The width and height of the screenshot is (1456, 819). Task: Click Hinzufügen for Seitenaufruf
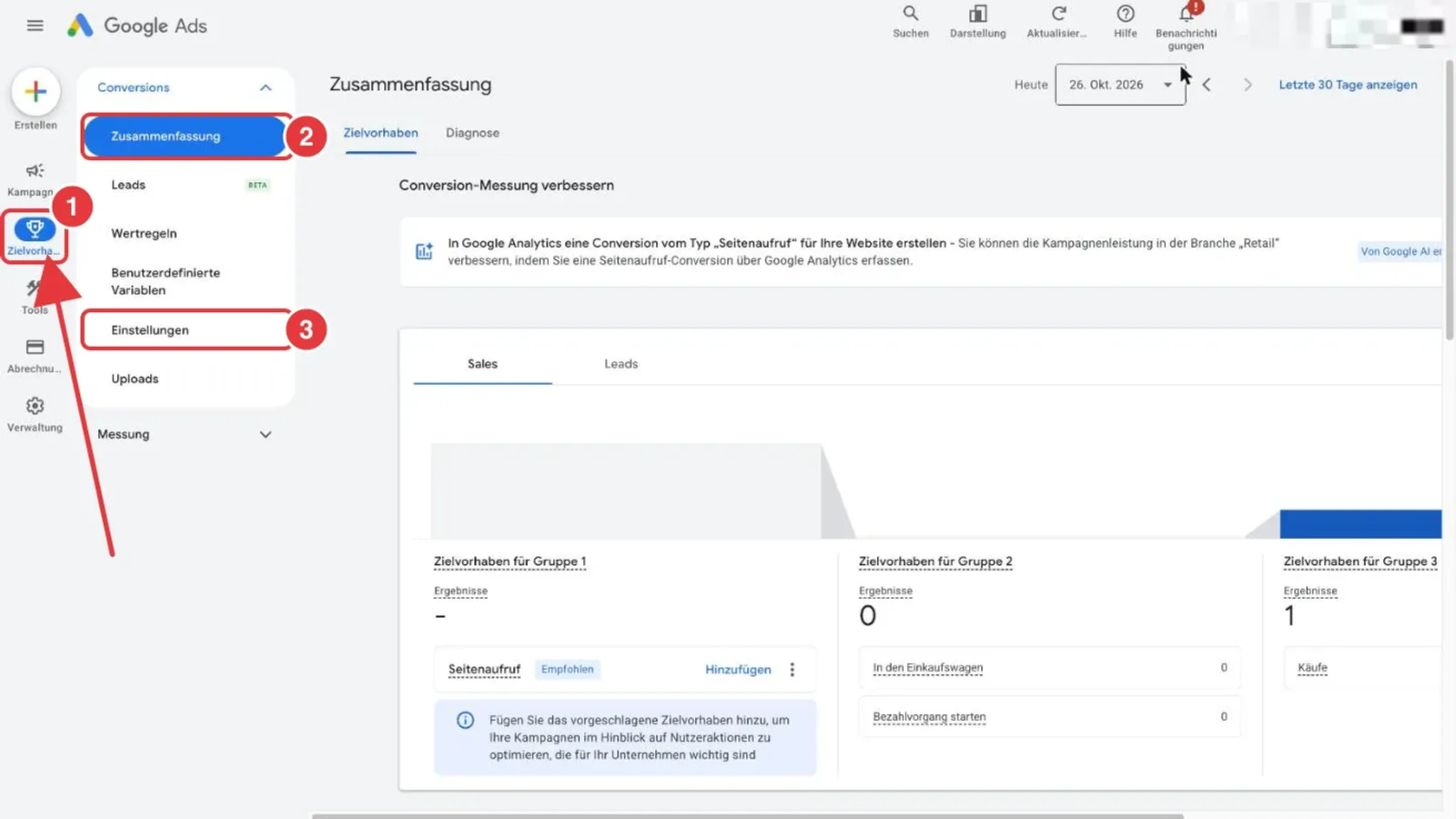pos(738,670)
